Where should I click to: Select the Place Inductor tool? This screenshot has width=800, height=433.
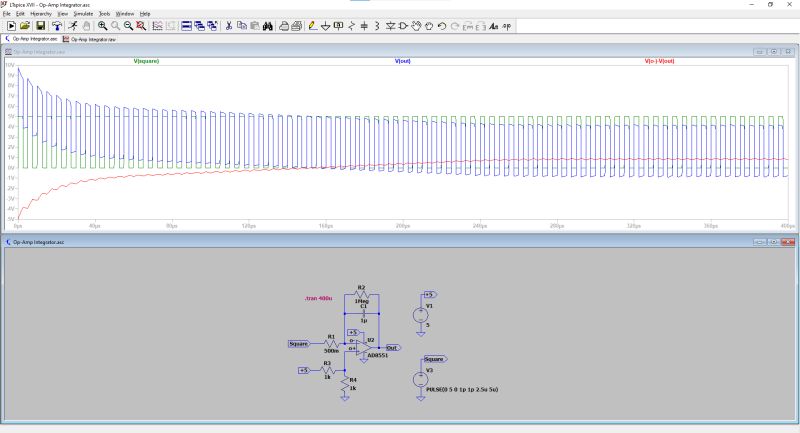tap(377, 26)
